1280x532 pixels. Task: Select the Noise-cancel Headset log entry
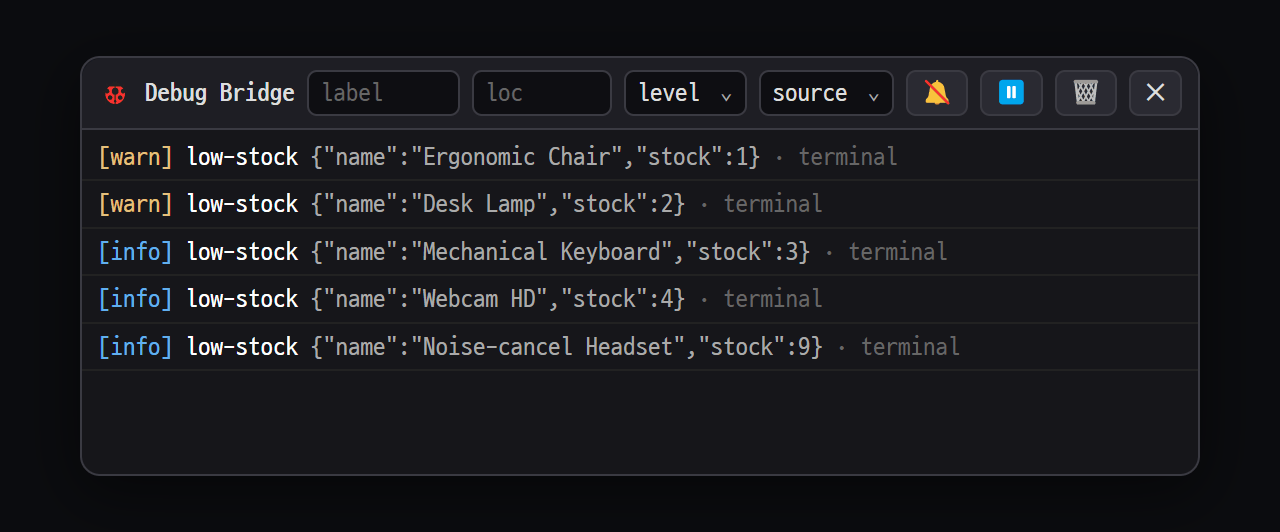[x=640, y=347]
